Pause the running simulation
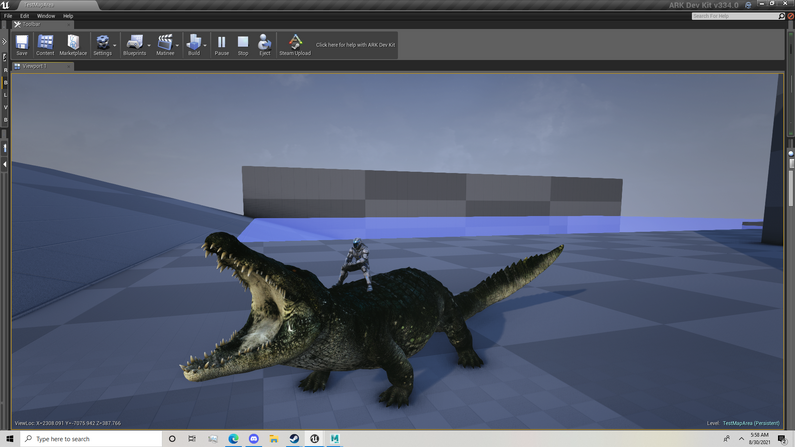 pos(222,45)
